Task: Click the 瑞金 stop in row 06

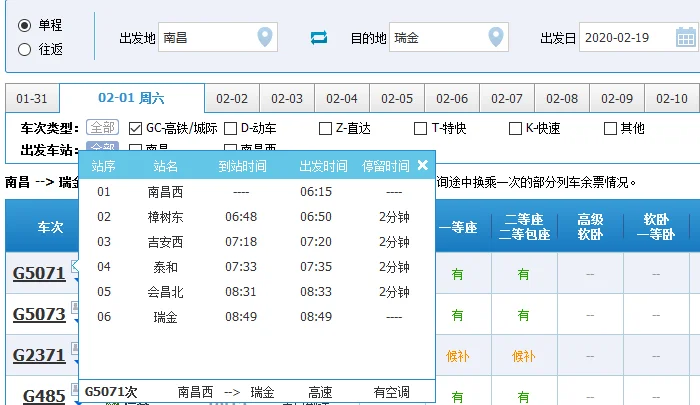Action: (165, 317)
